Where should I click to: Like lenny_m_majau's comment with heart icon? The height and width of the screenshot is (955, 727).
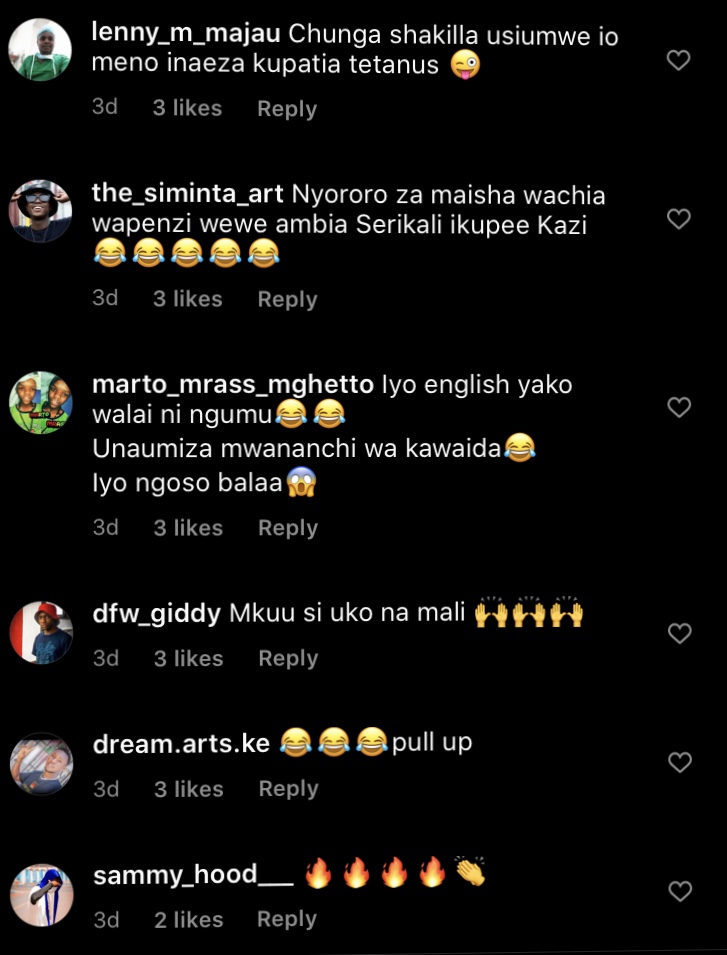[678, 60]
